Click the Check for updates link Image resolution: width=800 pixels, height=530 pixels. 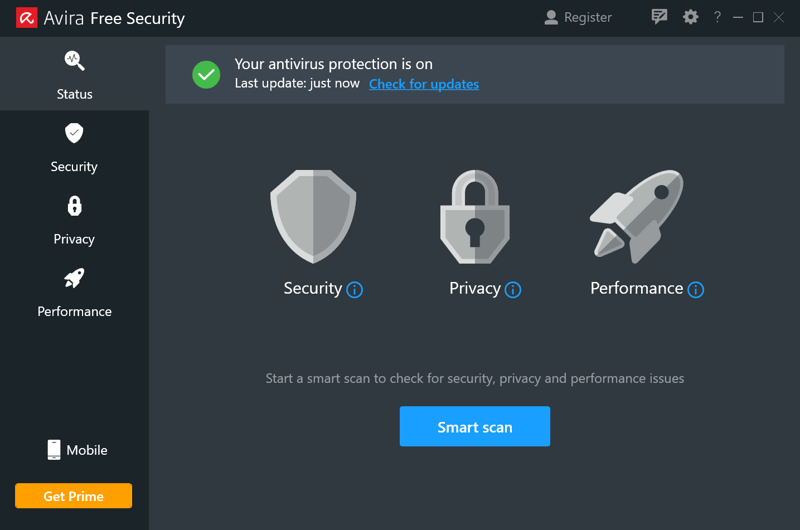pyautogui.click(x=423, y=84)
